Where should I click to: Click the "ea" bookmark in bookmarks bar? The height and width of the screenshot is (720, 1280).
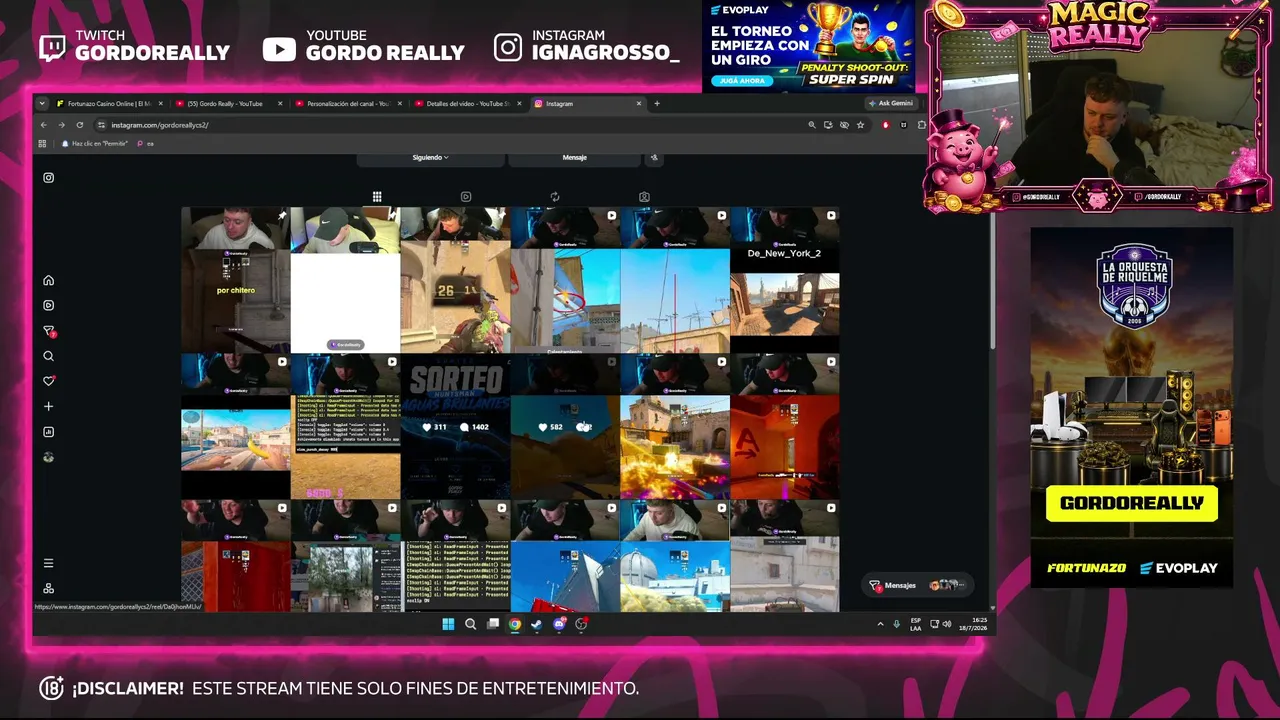[146, 143]
